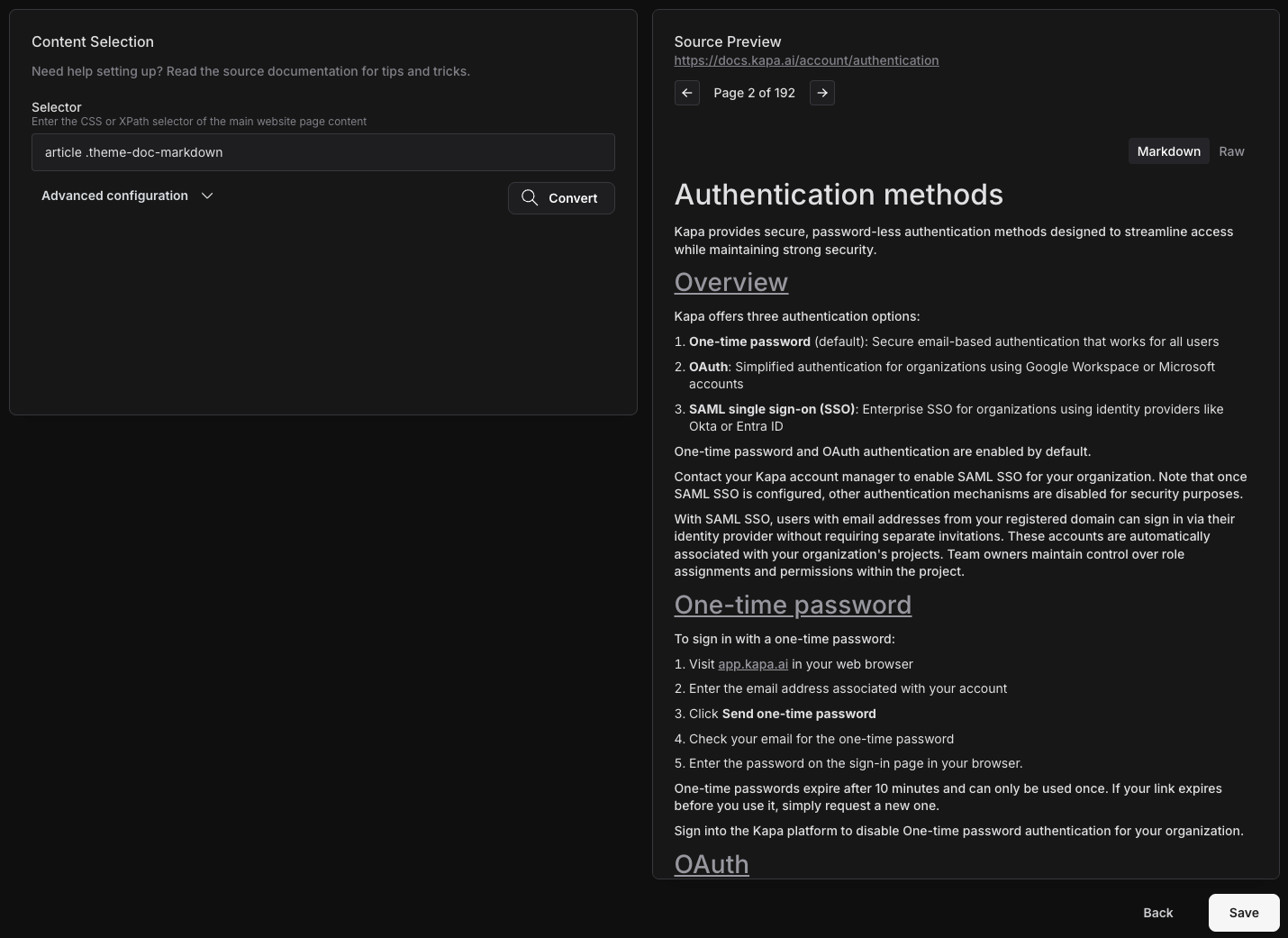Screen dimensions: 1288x938
Task: Open the app.kapa.ai link
Action: [x=753, y=664]
